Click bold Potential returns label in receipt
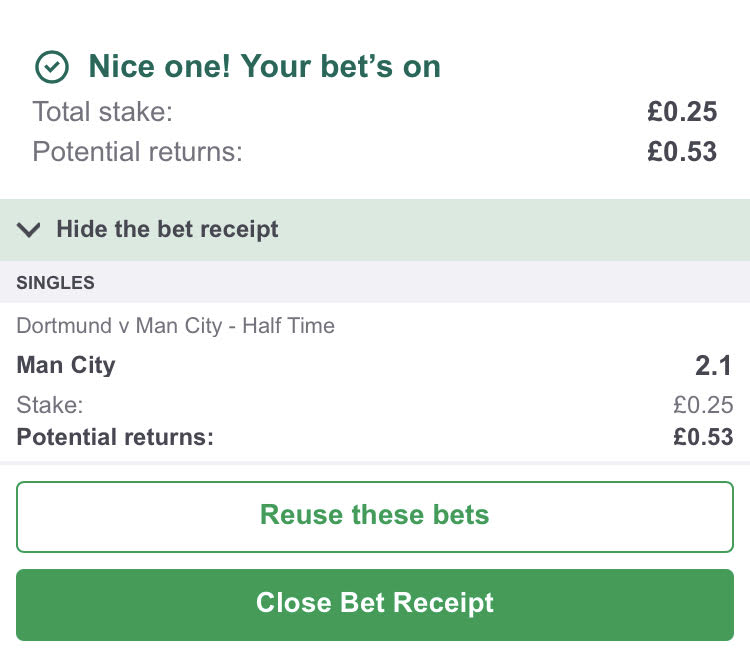The image size is (750, 668). 115,437
